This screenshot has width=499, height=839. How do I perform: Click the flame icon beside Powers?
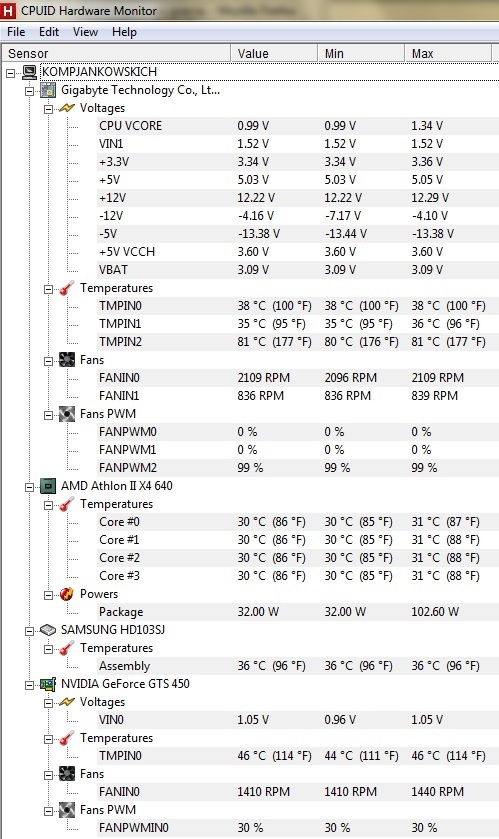pos(67,594)
